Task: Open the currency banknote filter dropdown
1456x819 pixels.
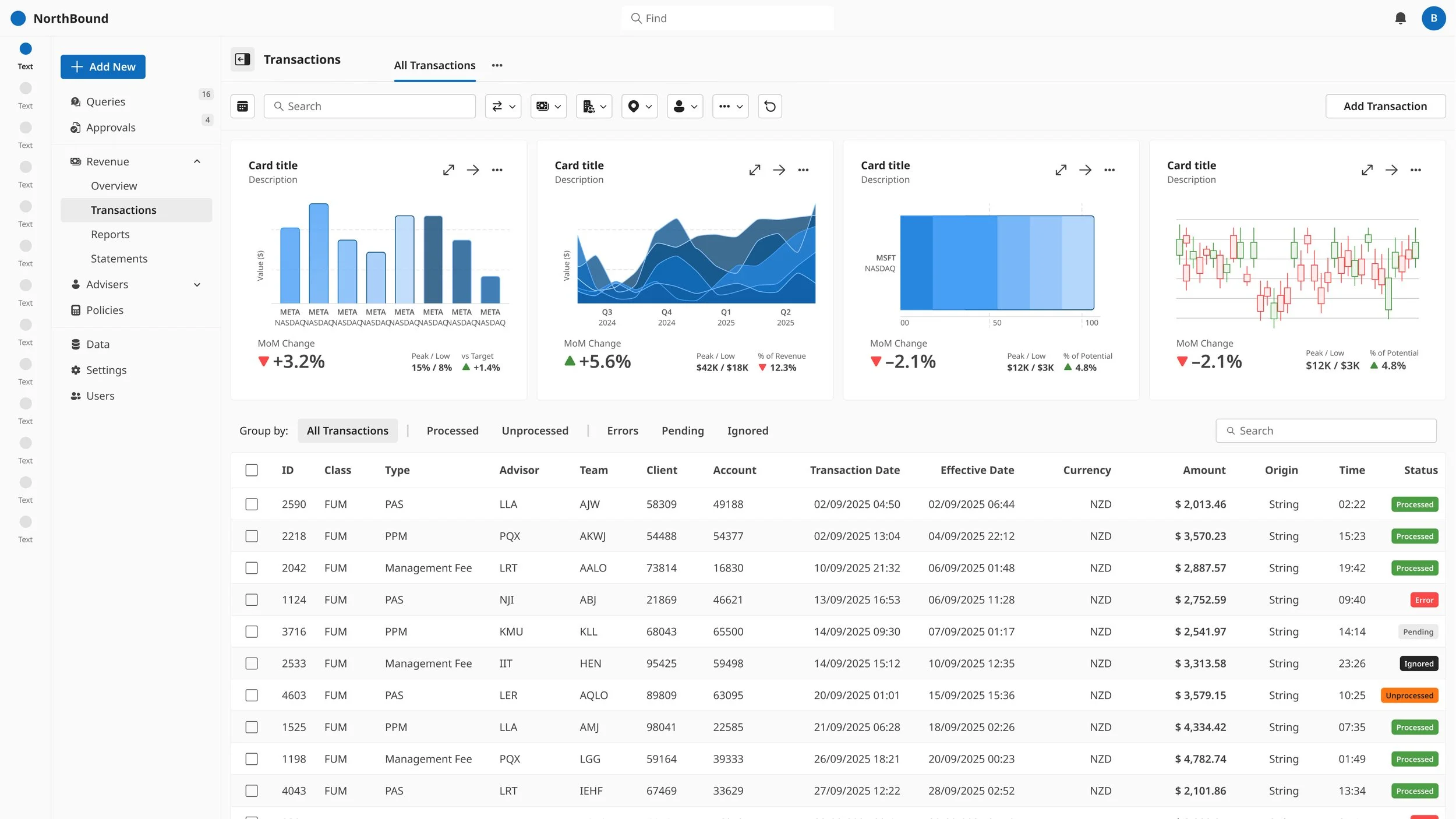Action: [x=549, y=106]
